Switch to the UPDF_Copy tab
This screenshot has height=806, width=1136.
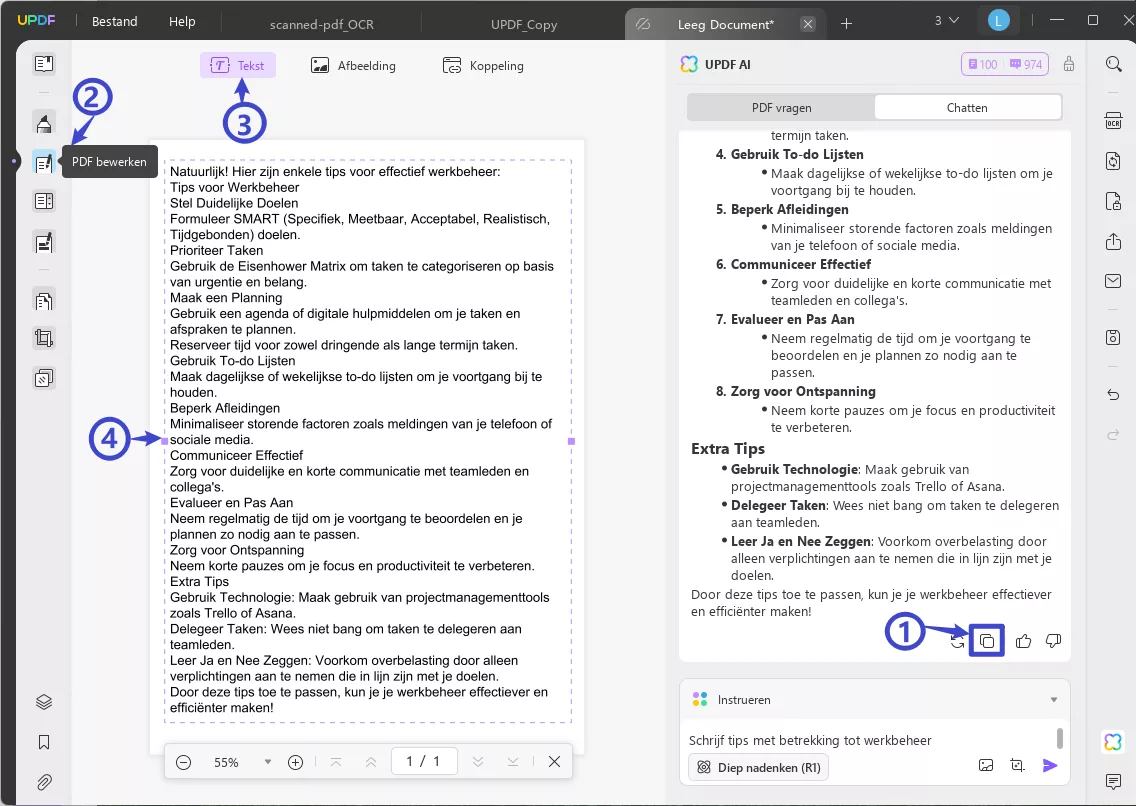(524, 25)
